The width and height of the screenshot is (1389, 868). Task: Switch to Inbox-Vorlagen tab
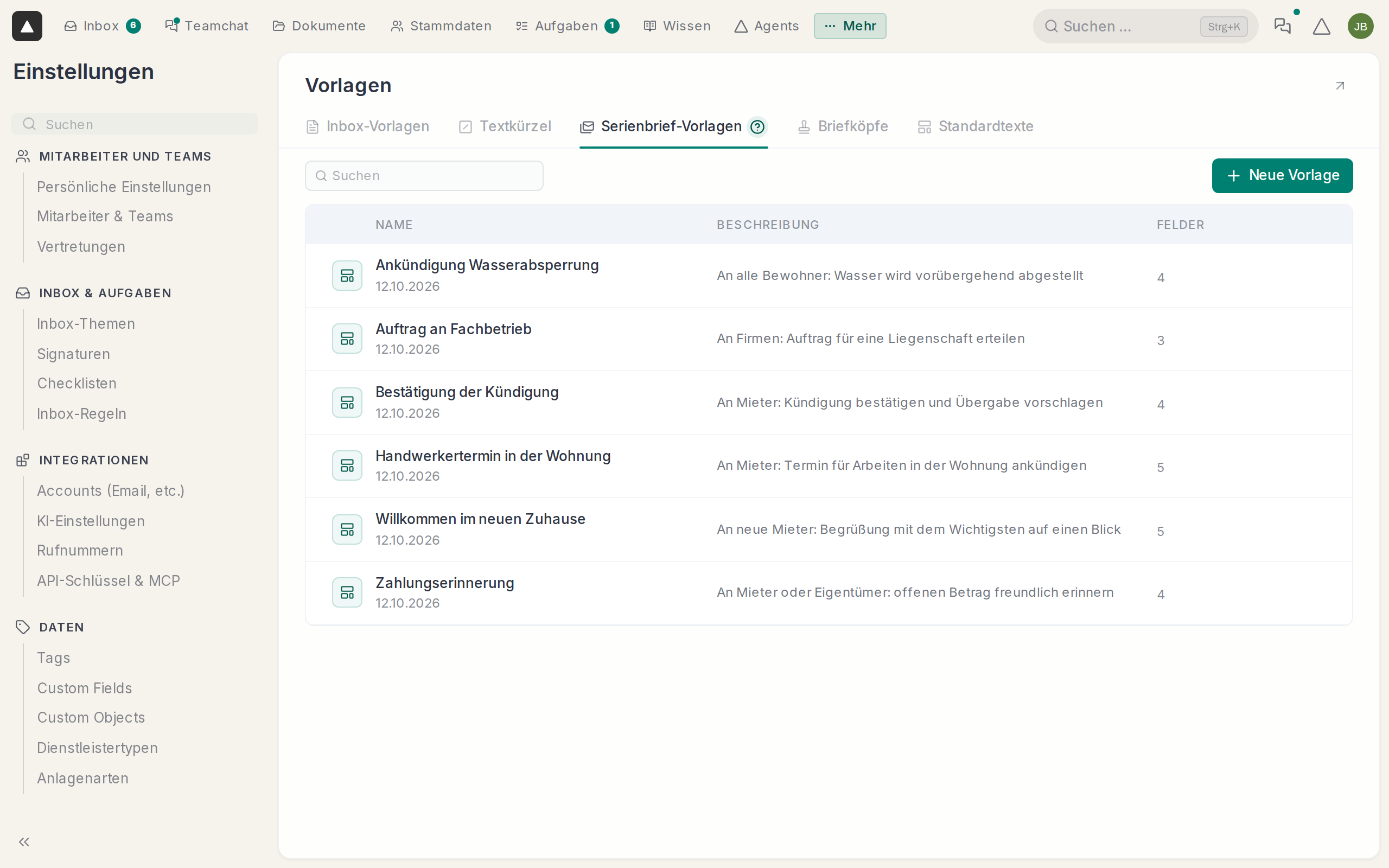[x=367, y=126]
